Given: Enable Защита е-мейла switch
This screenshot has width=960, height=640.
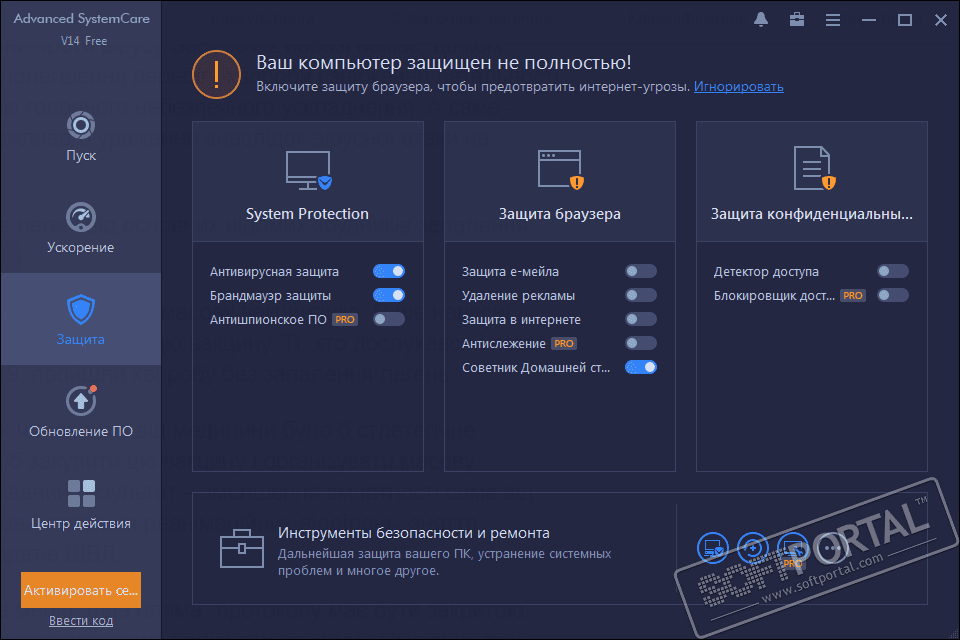Looking at the screenshot, I should pos(641,271).
